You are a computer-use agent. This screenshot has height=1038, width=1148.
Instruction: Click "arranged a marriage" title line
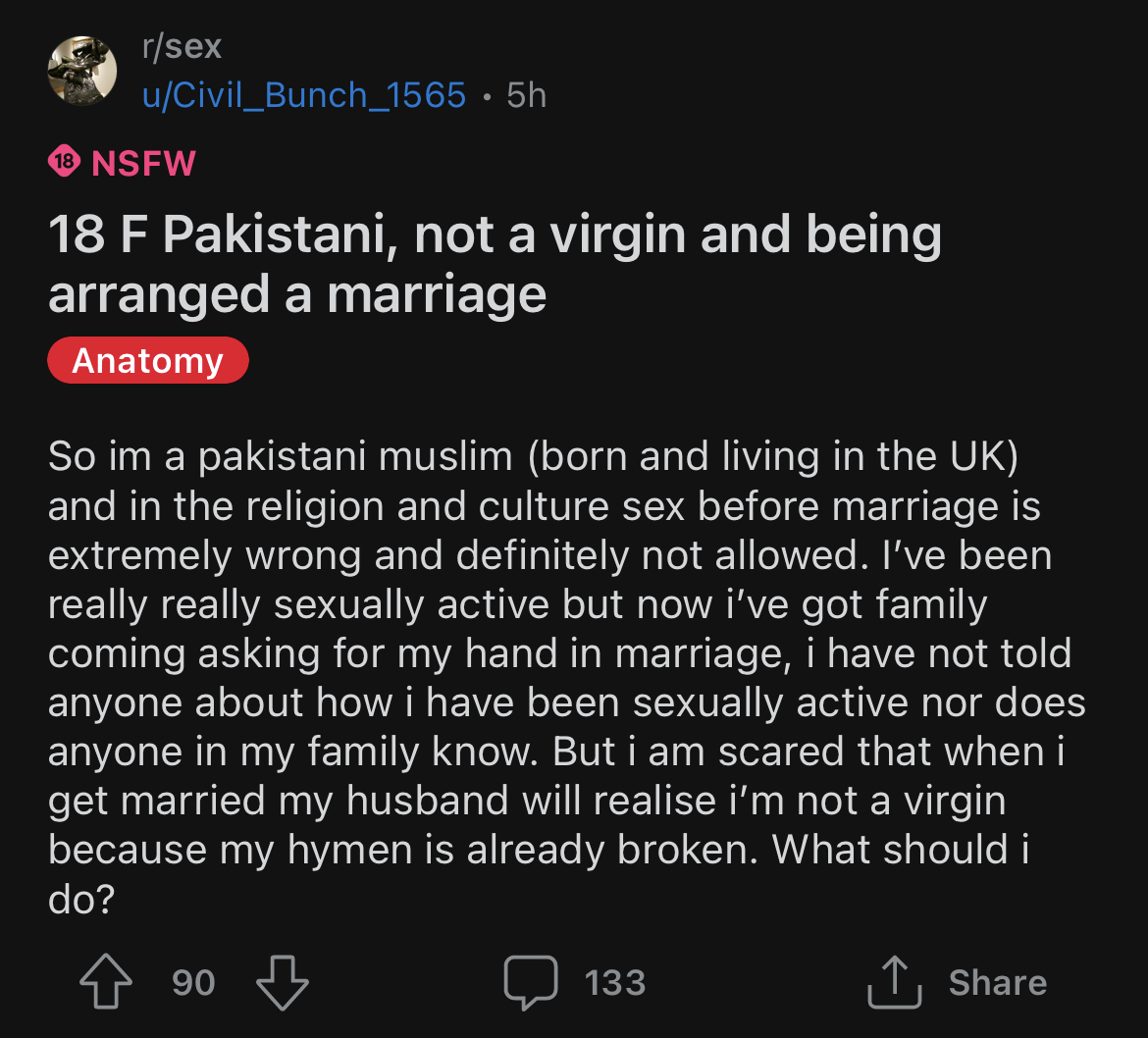[296, 294]
